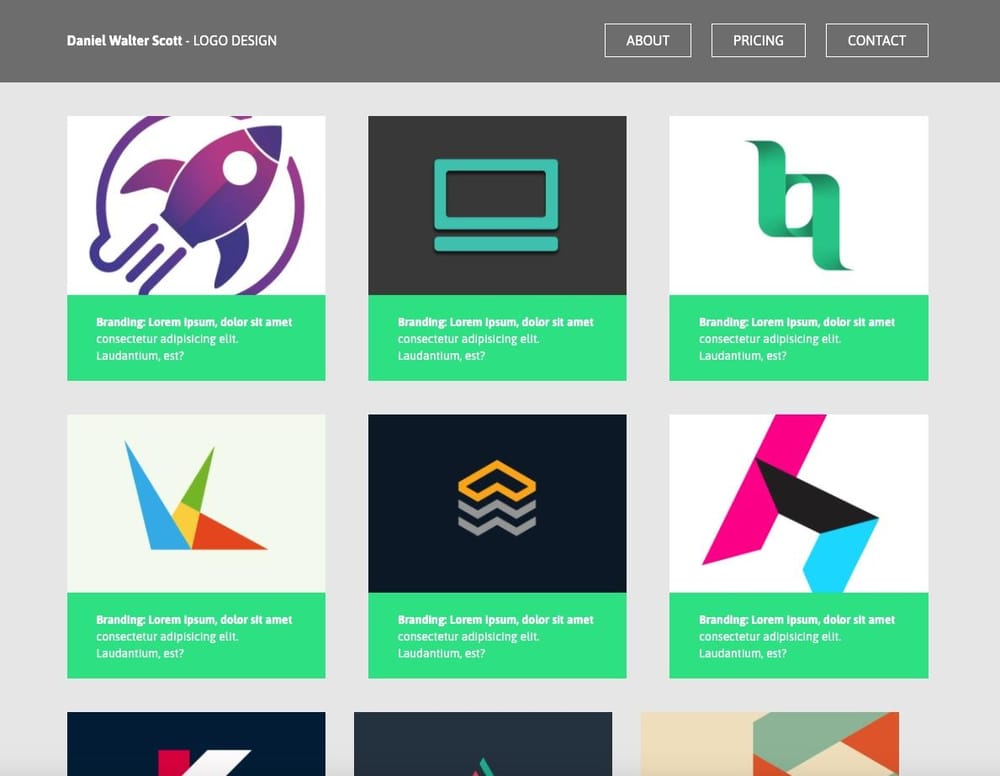View the colorful origami bird logo
This screenshot has width=1000, height=776.
click(195, 500)
